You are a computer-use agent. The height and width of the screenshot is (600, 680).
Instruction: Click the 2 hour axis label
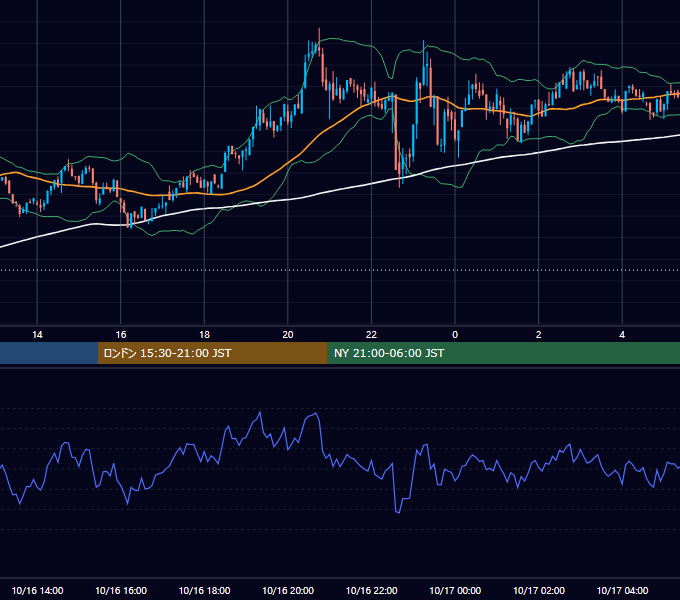pos(539,335)
